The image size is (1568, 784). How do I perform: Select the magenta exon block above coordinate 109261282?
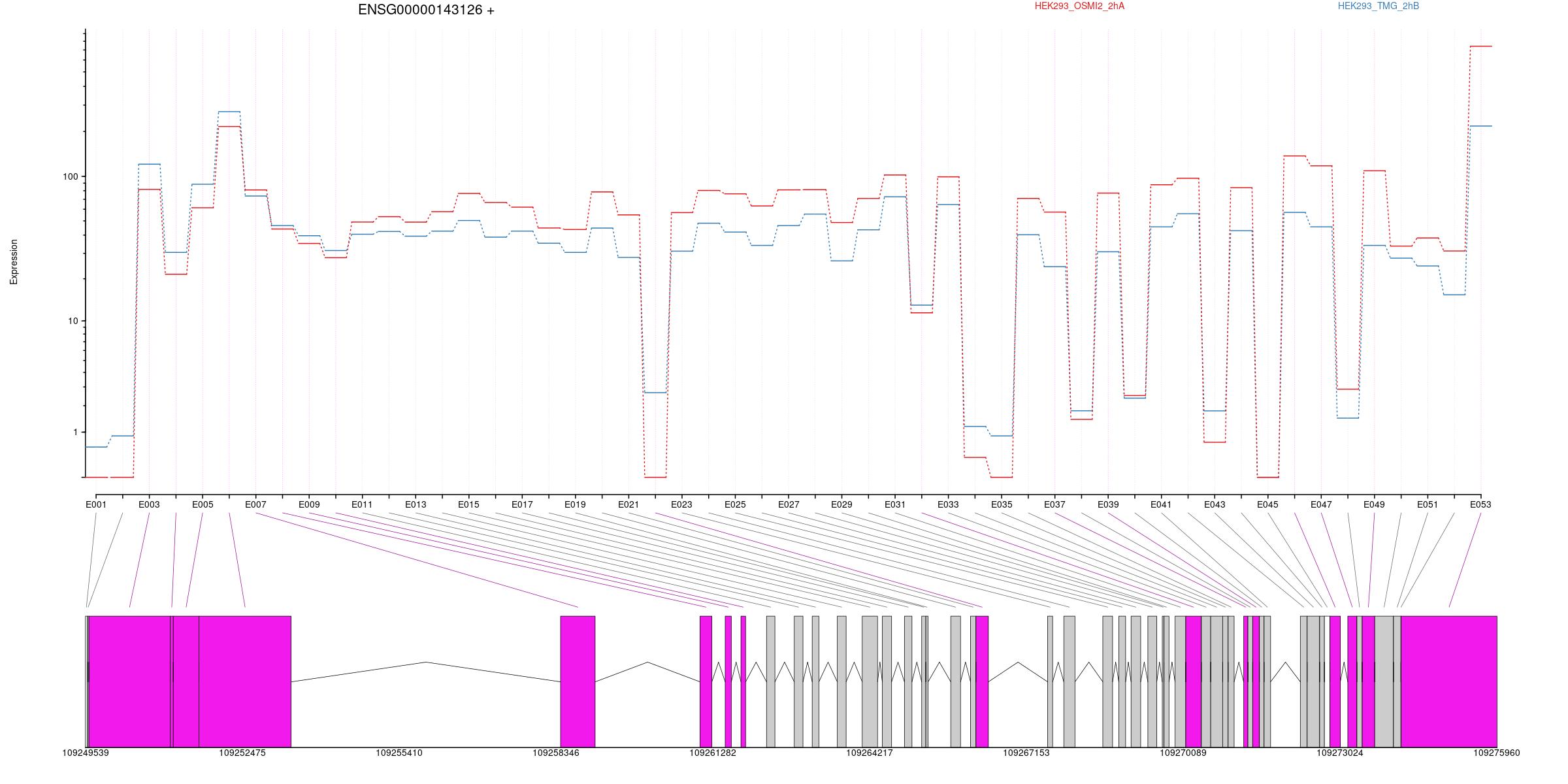pos(706,681)
